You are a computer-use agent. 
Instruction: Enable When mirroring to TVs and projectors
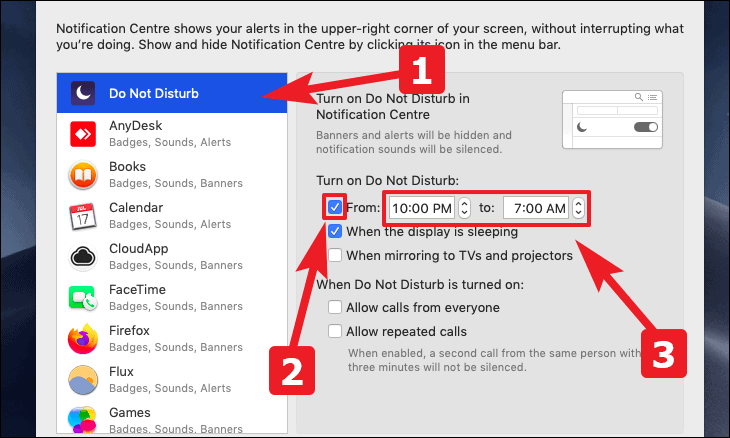coord(335,255)
